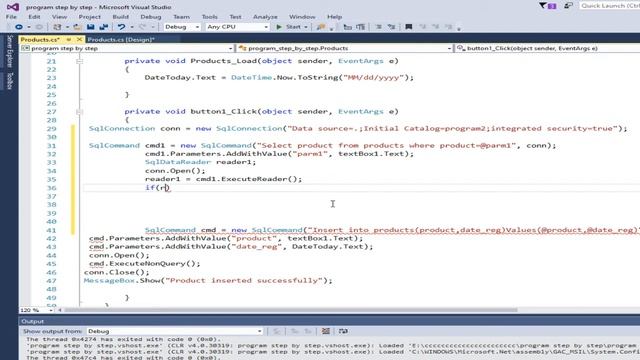640x360 pixels.
Task: Click the New Project toolbar icon
Action: click(x=57, y=27)
